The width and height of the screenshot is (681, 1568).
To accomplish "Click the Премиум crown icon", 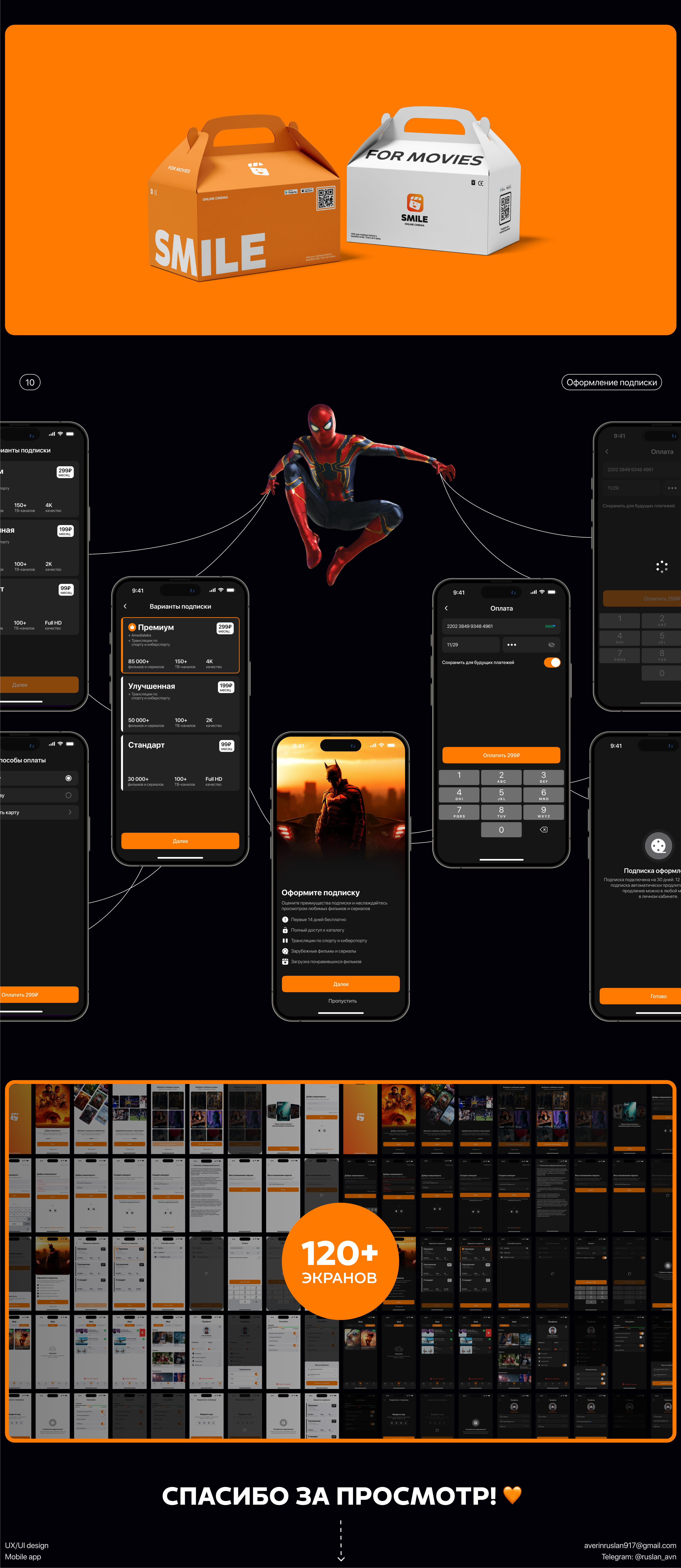I will [132, 627].
